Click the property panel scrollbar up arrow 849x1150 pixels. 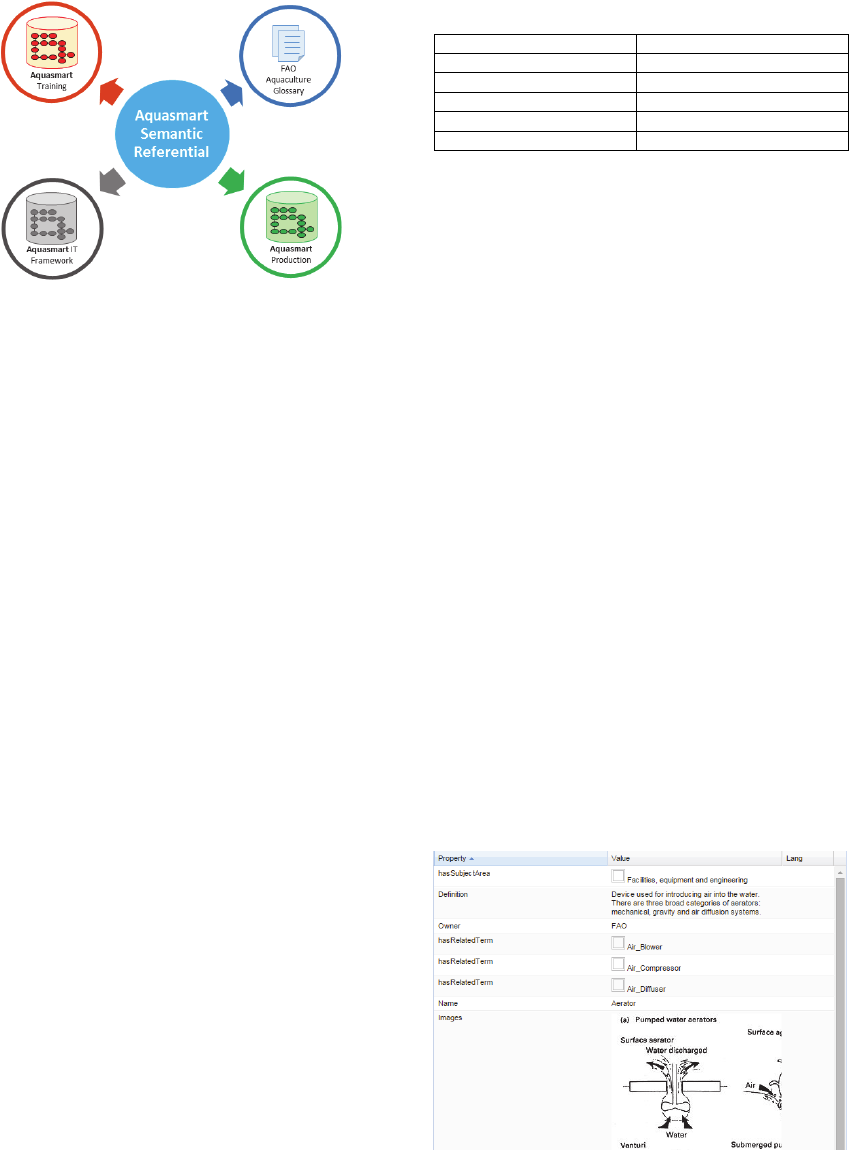840,871
